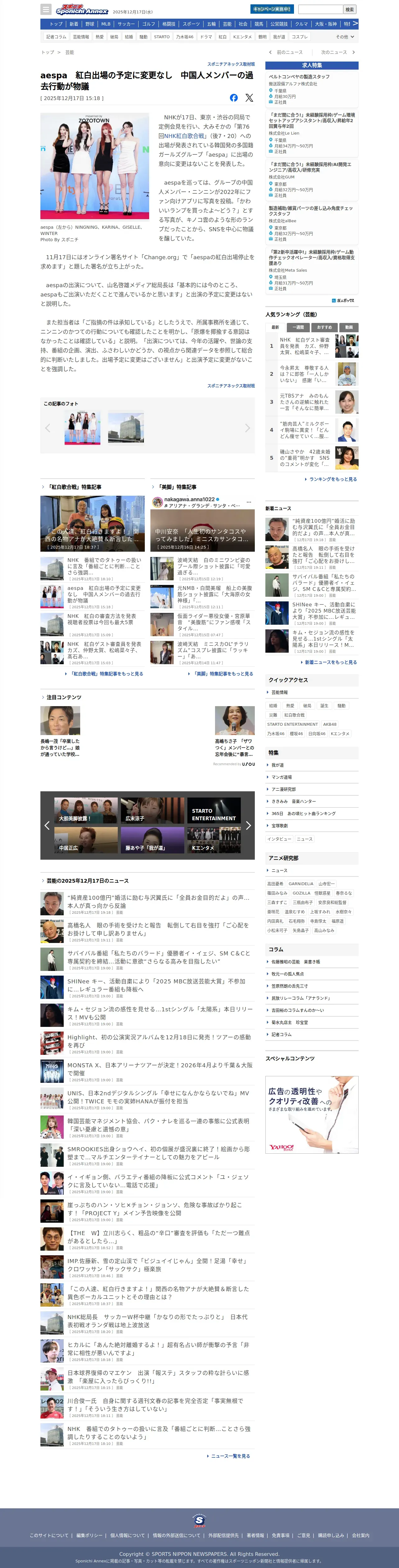This screenshot has height=1568, width=399.
Task: Click the 前のニュース previous arrow
Action: point(270,52)
